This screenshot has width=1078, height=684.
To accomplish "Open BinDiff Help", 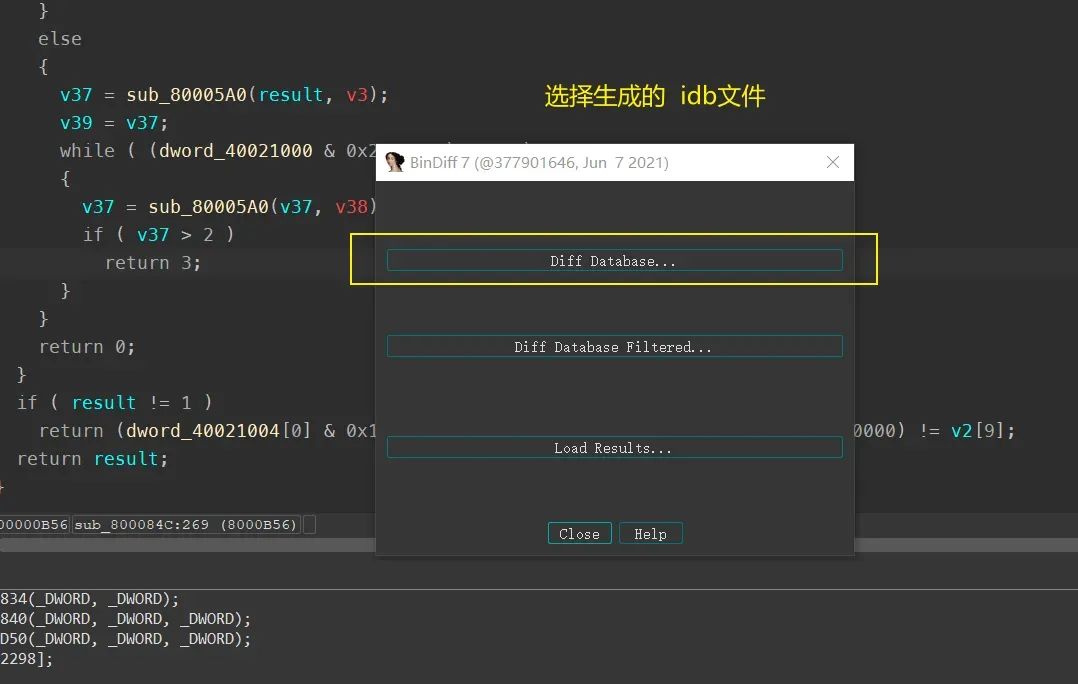I will (650, 533).
